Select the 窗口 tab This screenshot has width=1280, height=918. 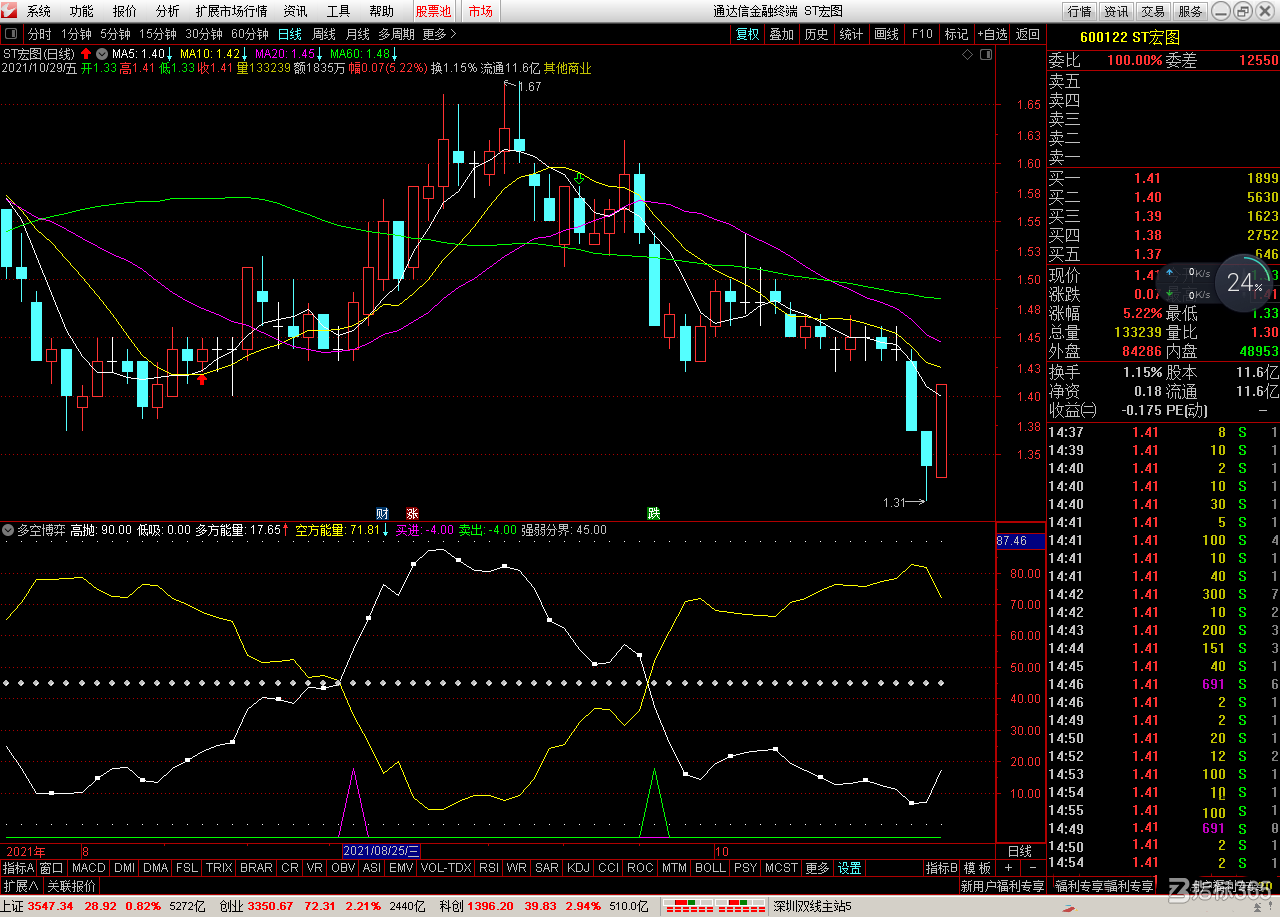click(x=52, y=868)
